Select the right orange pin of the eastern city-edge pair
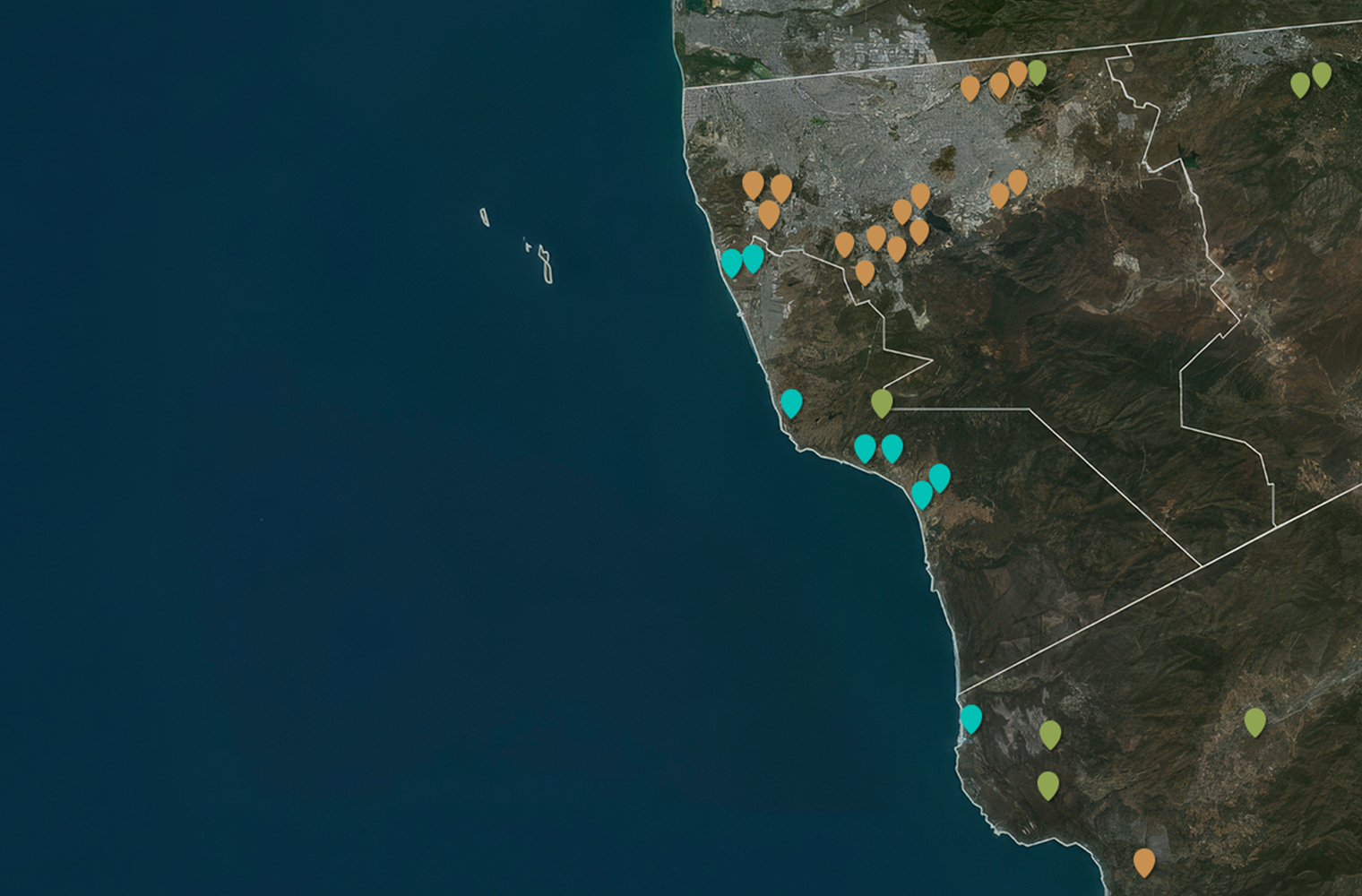The width and height of the screenshot is (1362, 896). pyautogui.click(x=1017, y=182)
